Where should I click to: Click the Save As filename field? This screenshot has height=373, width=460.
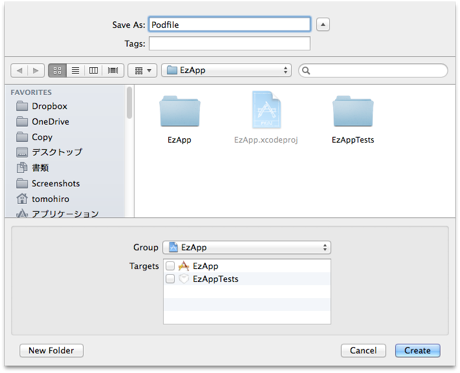click(230, 24)
